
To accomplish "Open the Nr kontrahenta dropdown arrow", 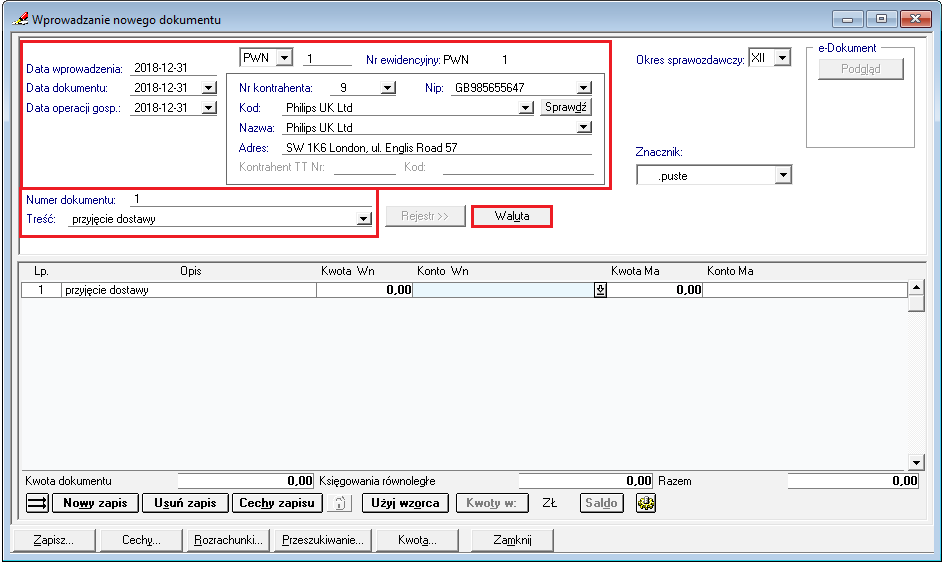I will 388,88.
